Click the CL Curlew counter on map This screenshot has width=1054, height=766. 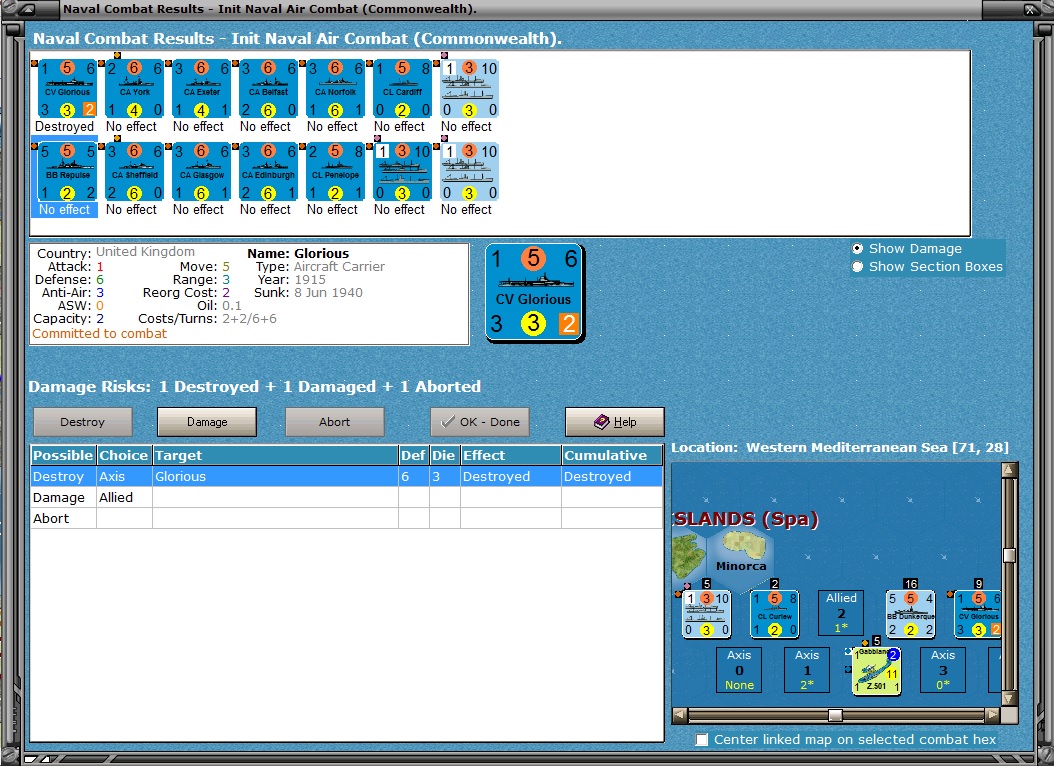point(774,614)
